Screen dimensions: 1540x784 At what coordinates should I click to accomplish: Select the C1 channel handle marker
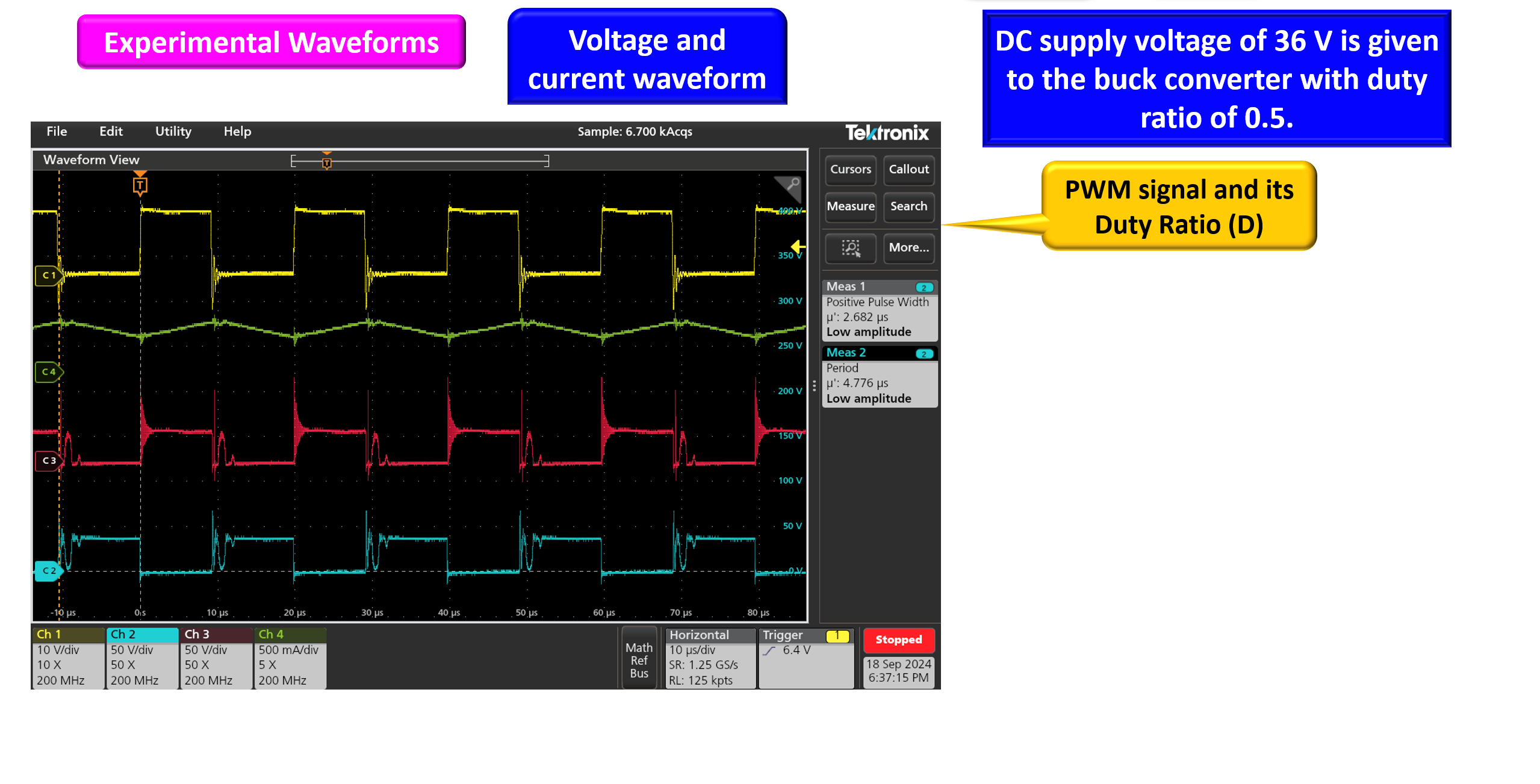click(x=48, y=275)
